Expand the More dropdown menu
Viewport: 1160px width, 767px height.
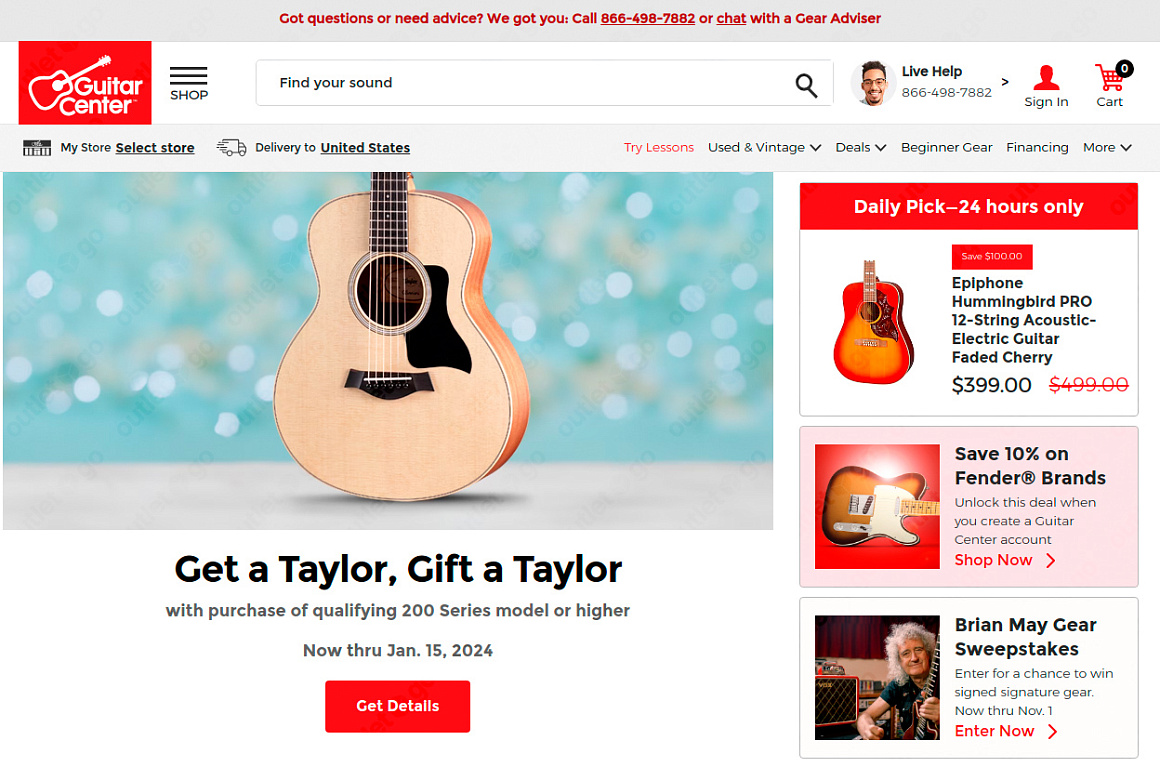(1107, 147)
